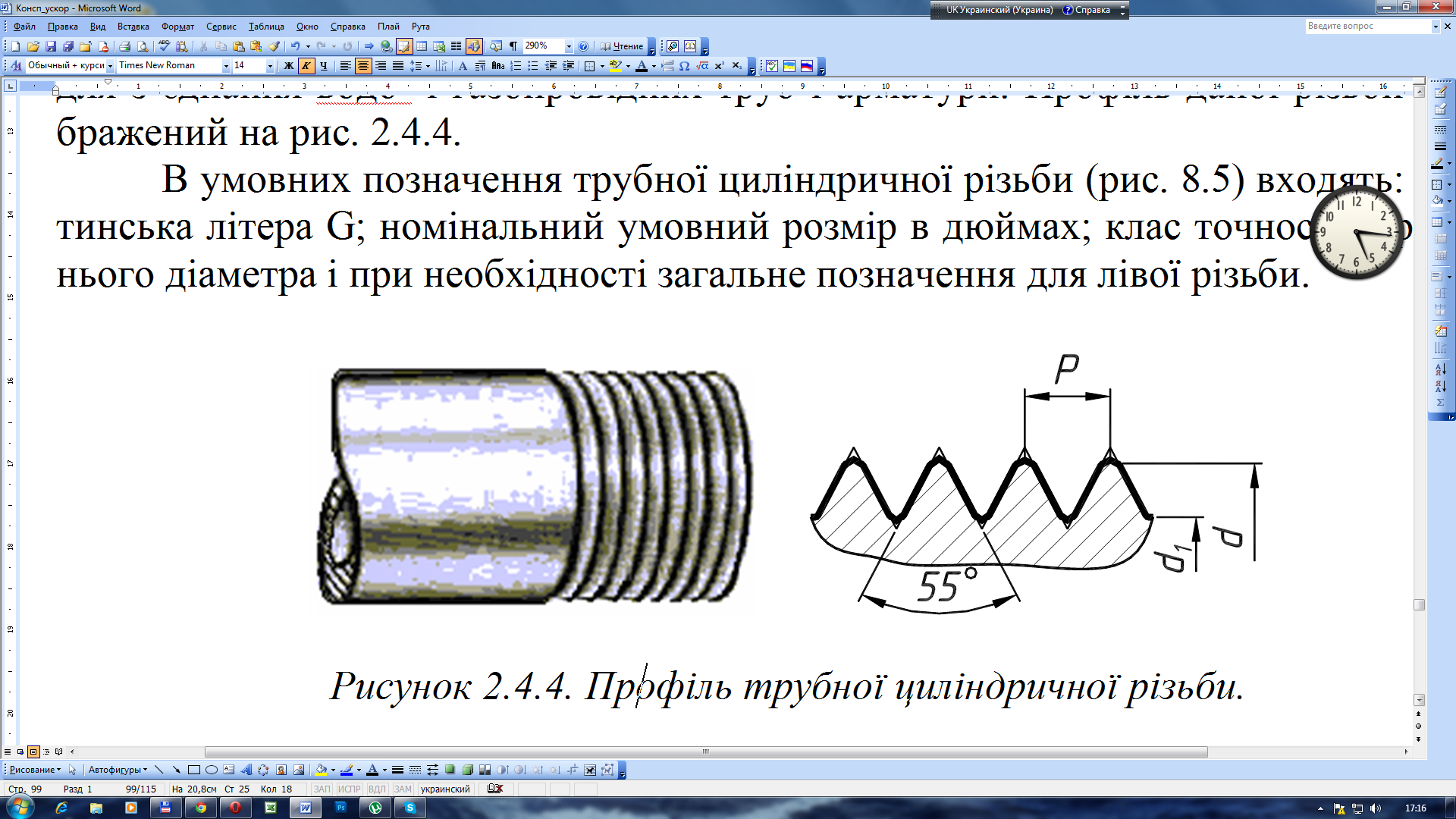The image size is (1456, 819).
Task: Open the Print Preview icon
Action: 142,46
